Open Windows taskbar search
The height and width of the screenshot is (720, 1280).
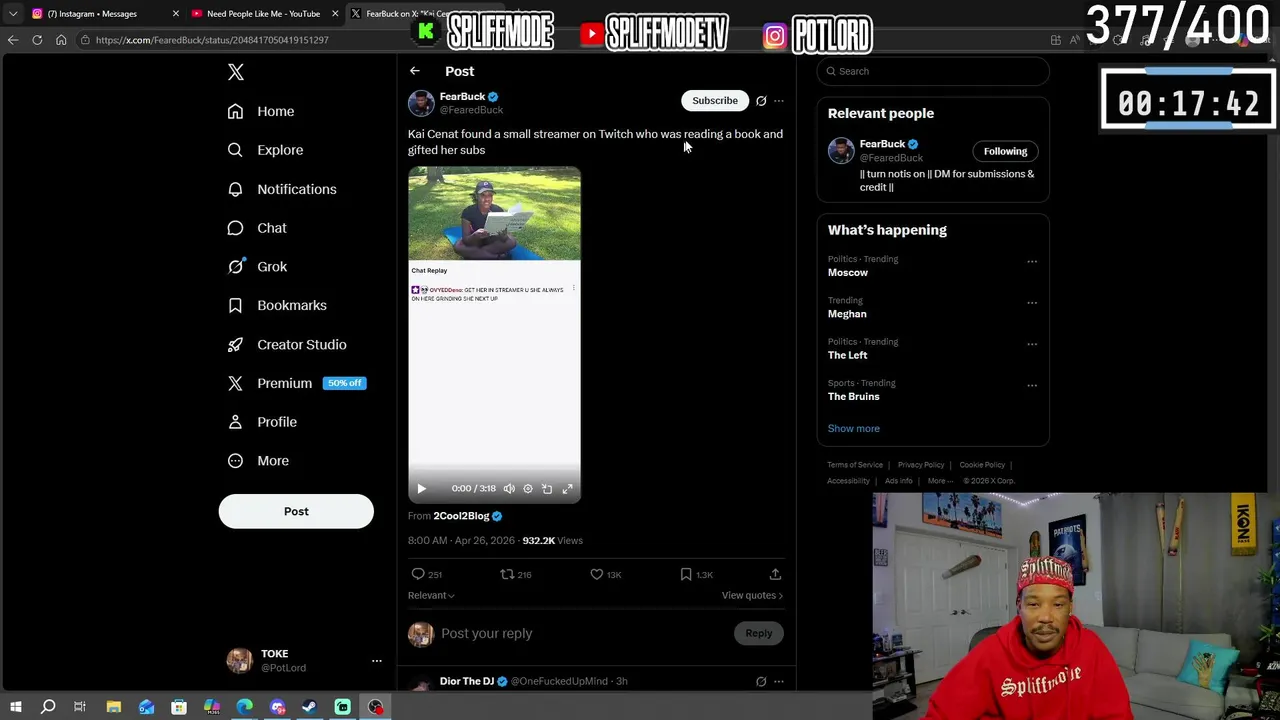click(47, 707)
